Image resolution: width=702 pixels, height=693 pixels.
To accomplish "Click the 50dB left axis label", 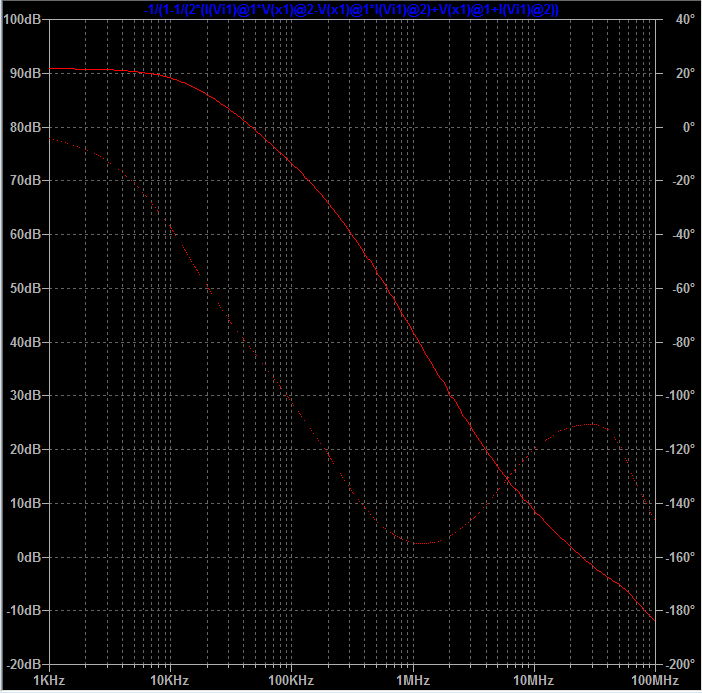I will point(26,288).
